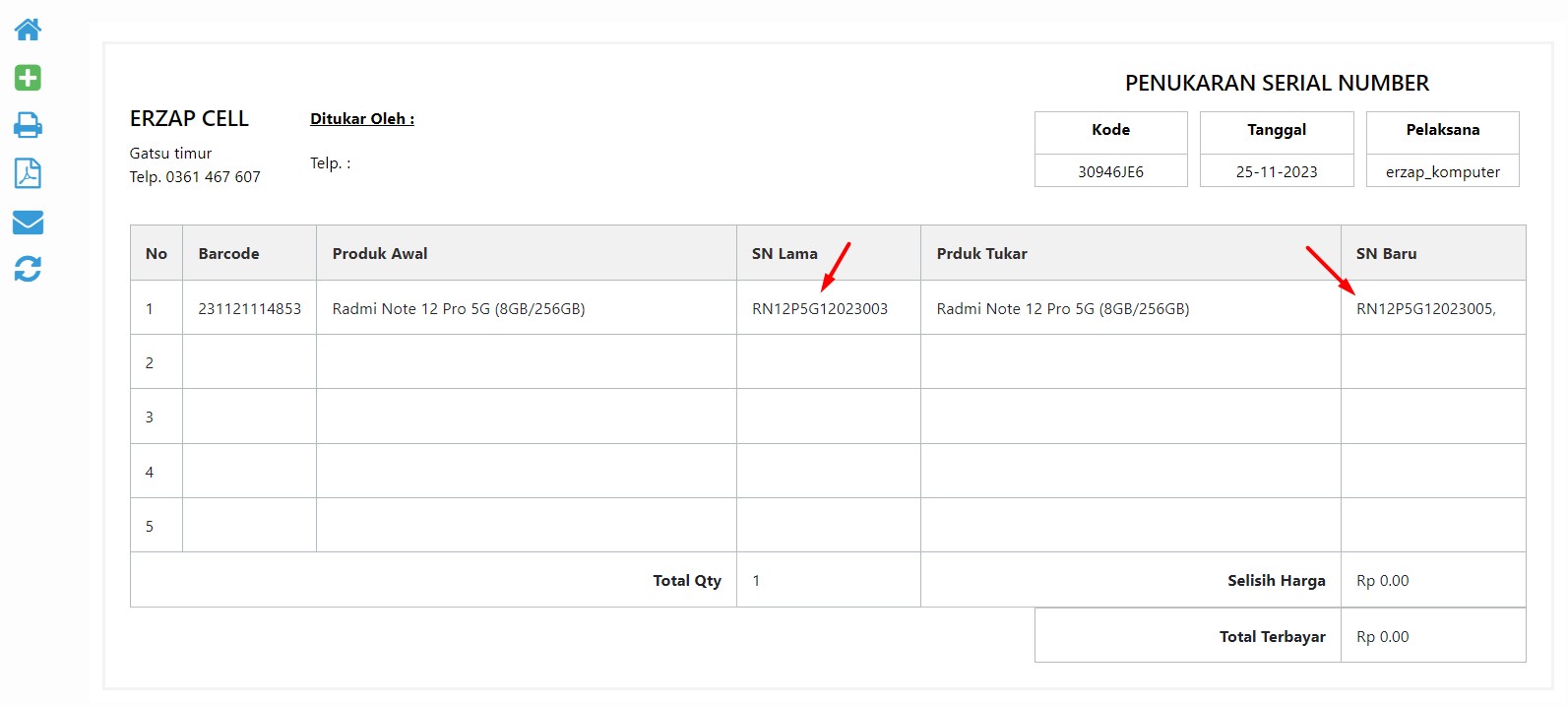
Task: Select the code value '30946JE6'
Action: [1110, 172]
